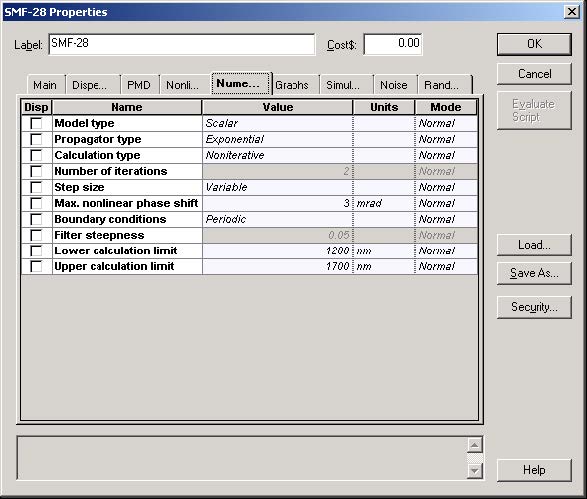Viewport: 587px width, 499px height.
Task: Click the Name column header
Action: point(127,107)
